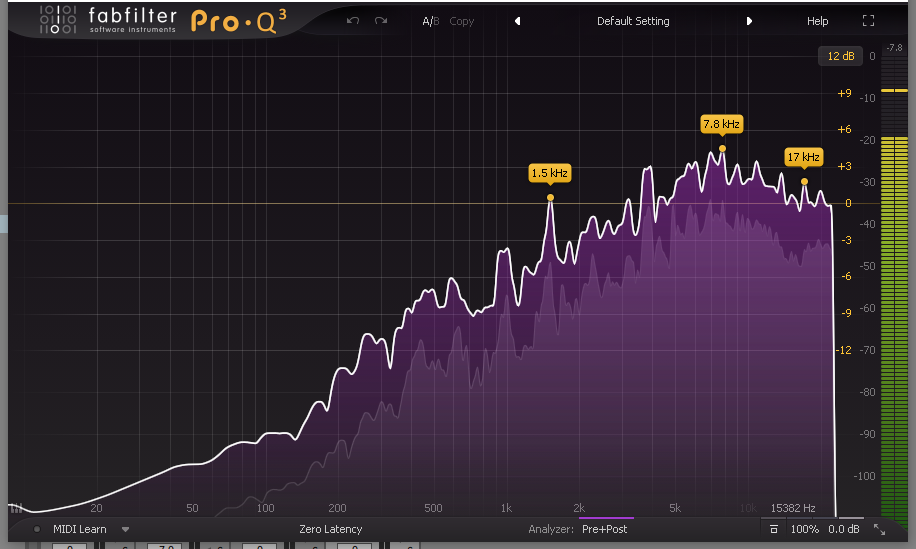The image size is (916, 549).
Task: Click the -50 analyzer scale label
Action: pyautogui.click(x=867, y=266)
